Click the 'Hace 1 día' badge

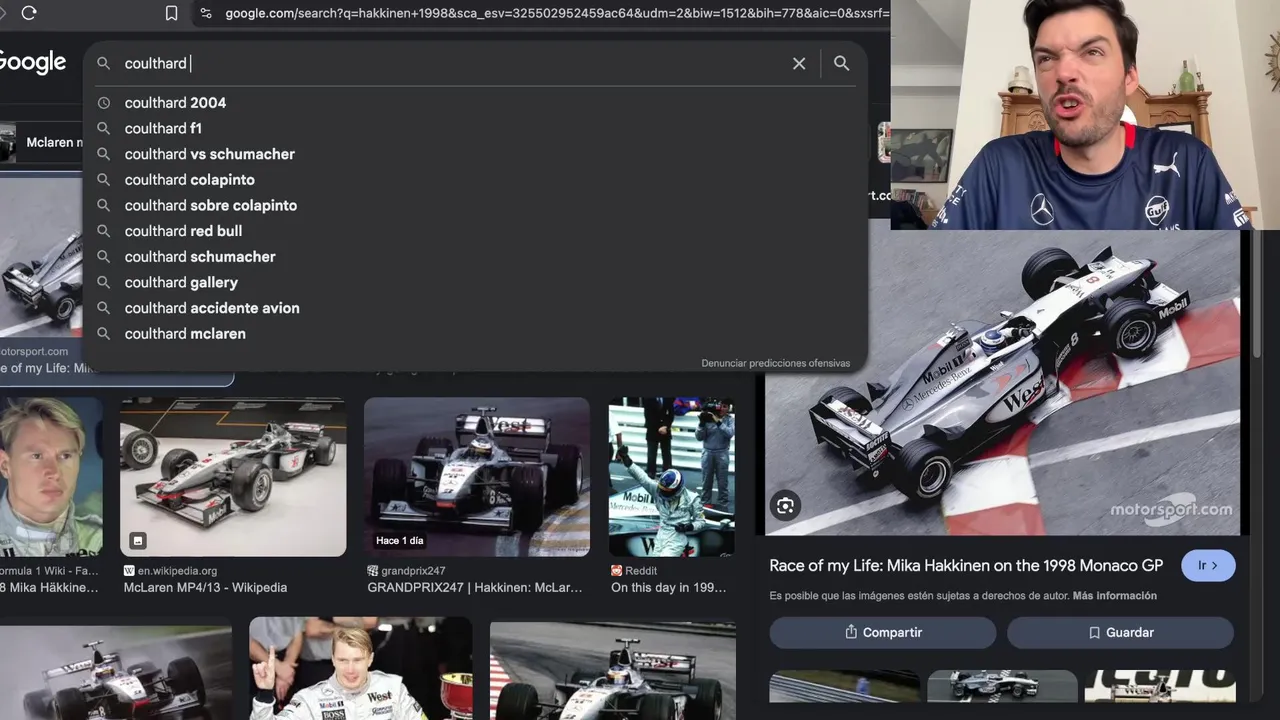(399, 540)
